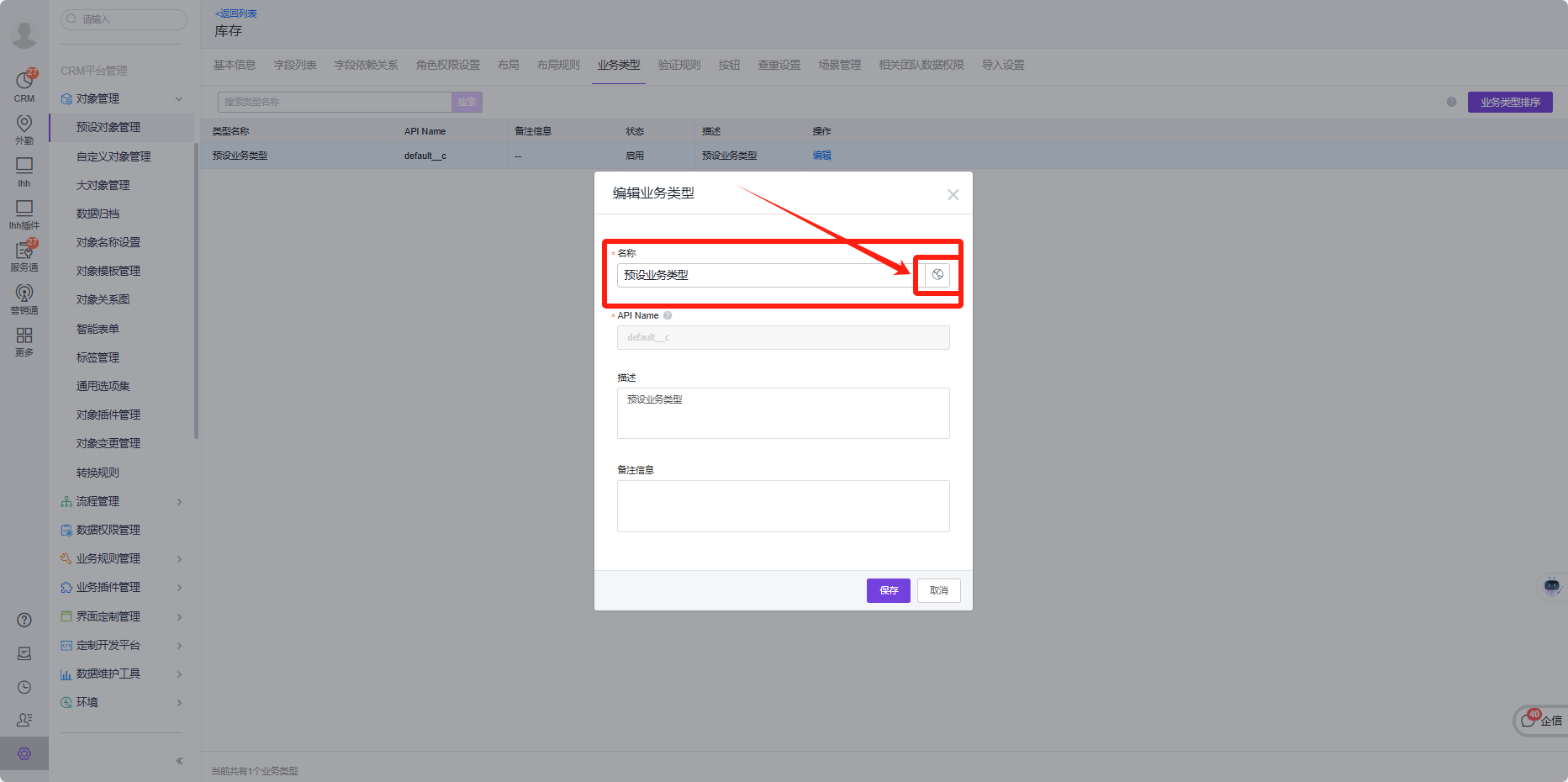Click the 备注信息 text area in dialog
The height and width of the screenshot is (782, 1568).
(x=784, y=506)
